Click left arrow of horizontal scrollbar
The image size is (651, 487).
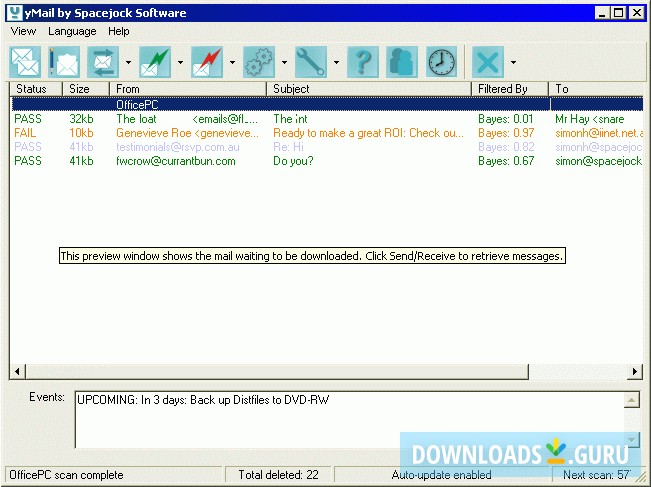[x=17, y=372]
